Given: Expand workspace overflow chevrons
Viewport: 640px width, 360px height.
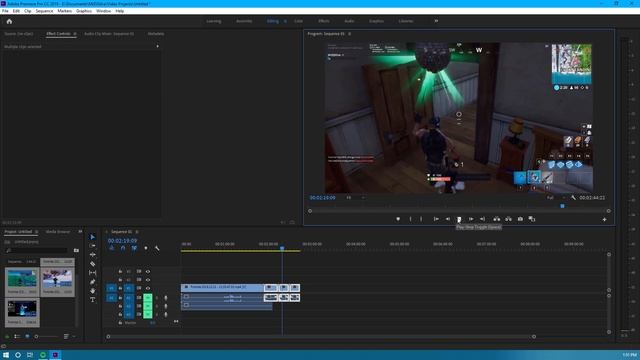Looking at the screenshot, I should tap(436, 21).
